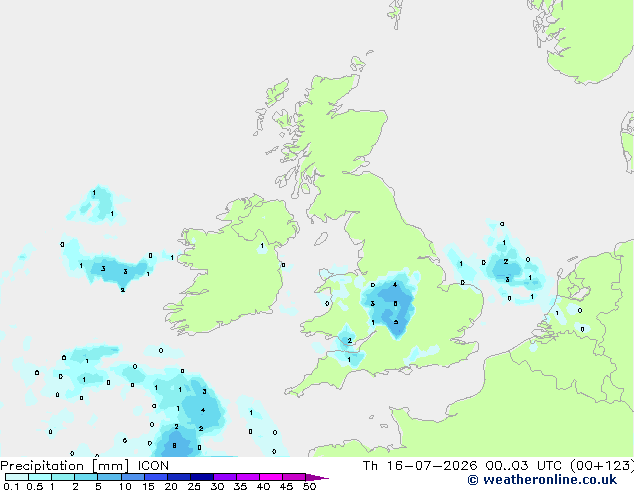Click the 'Precipitation [mm] ICON' map title

point(85,466)
